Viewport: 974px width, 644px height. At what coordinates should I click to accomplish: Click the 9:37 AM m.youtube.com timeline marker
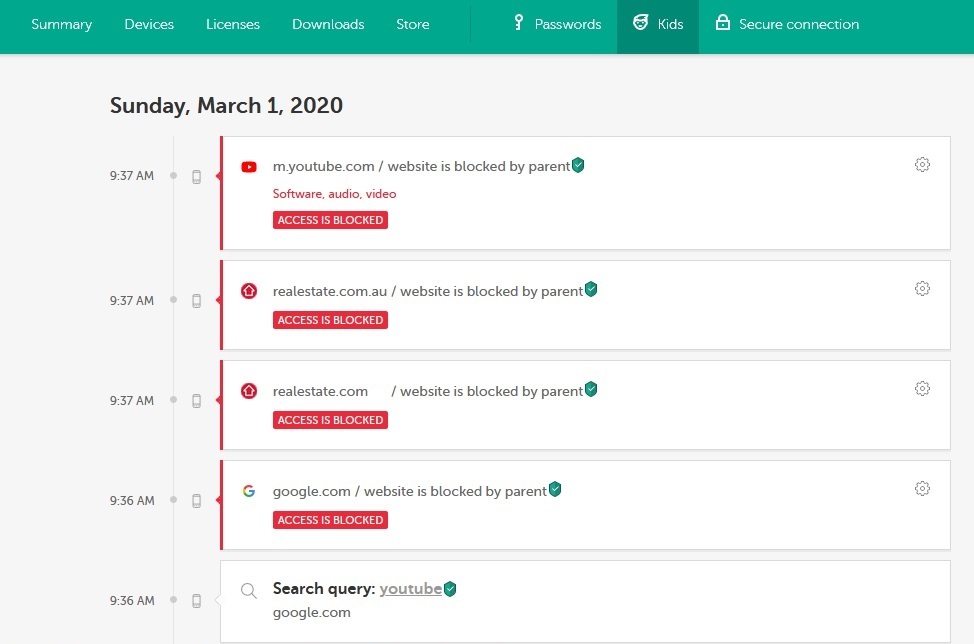click(173, 176)
